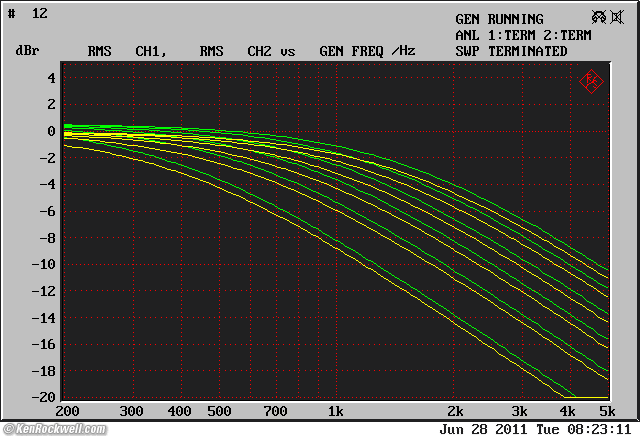Image resolution: width=640 pixels, height=436 pixels.
Task: Click the 'GEN FREQ /Hz' axis title
Action: coord(367,51)
